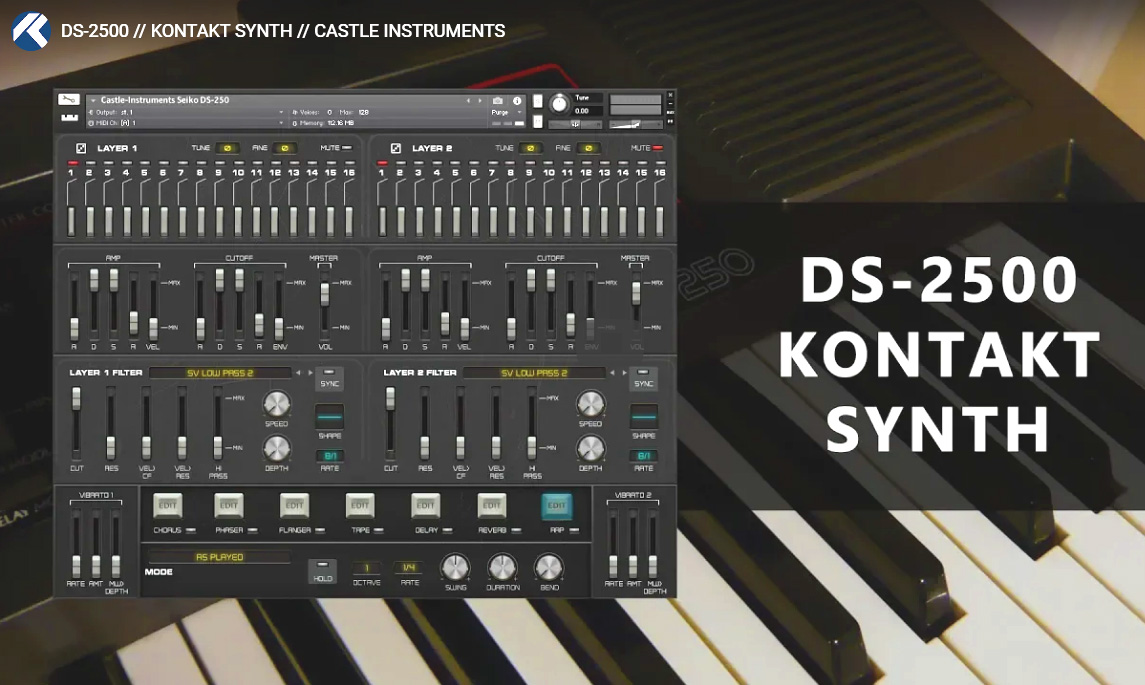Open the MODE AS PLAYED selector

(219, 557)
